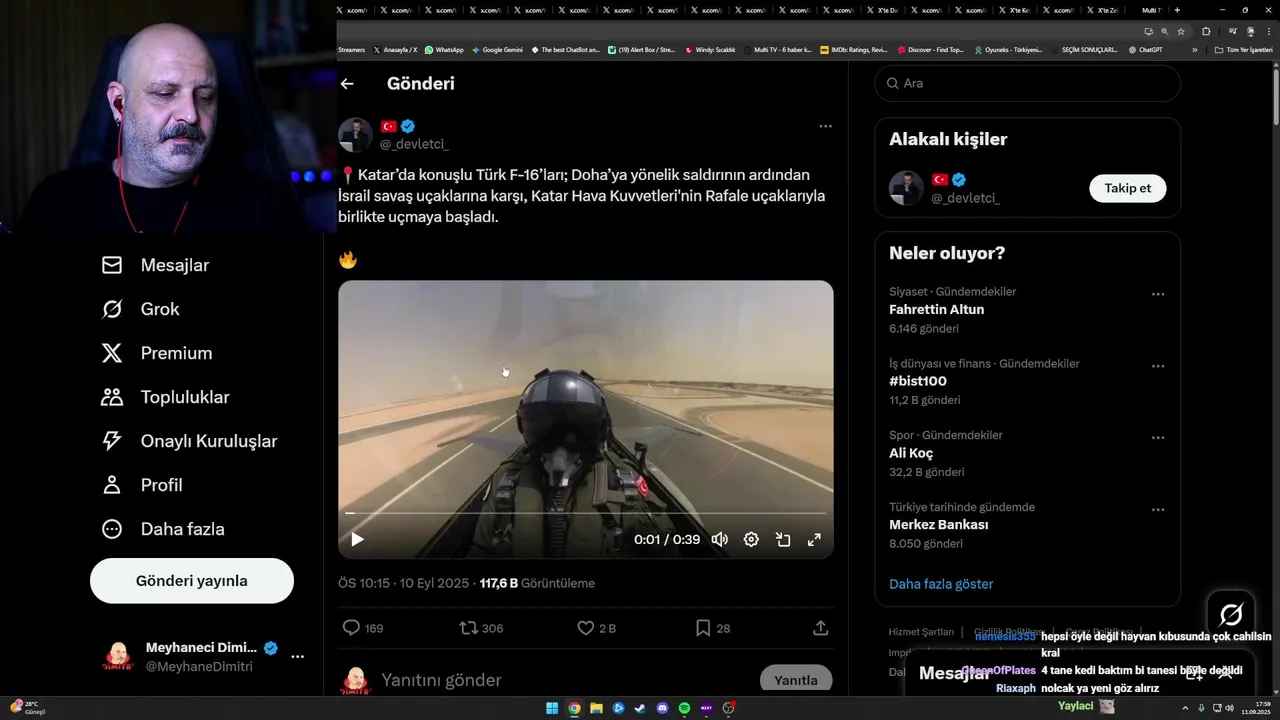Open the Premium page
Viewport: 1280px width, 720px height.
(157, 353)
